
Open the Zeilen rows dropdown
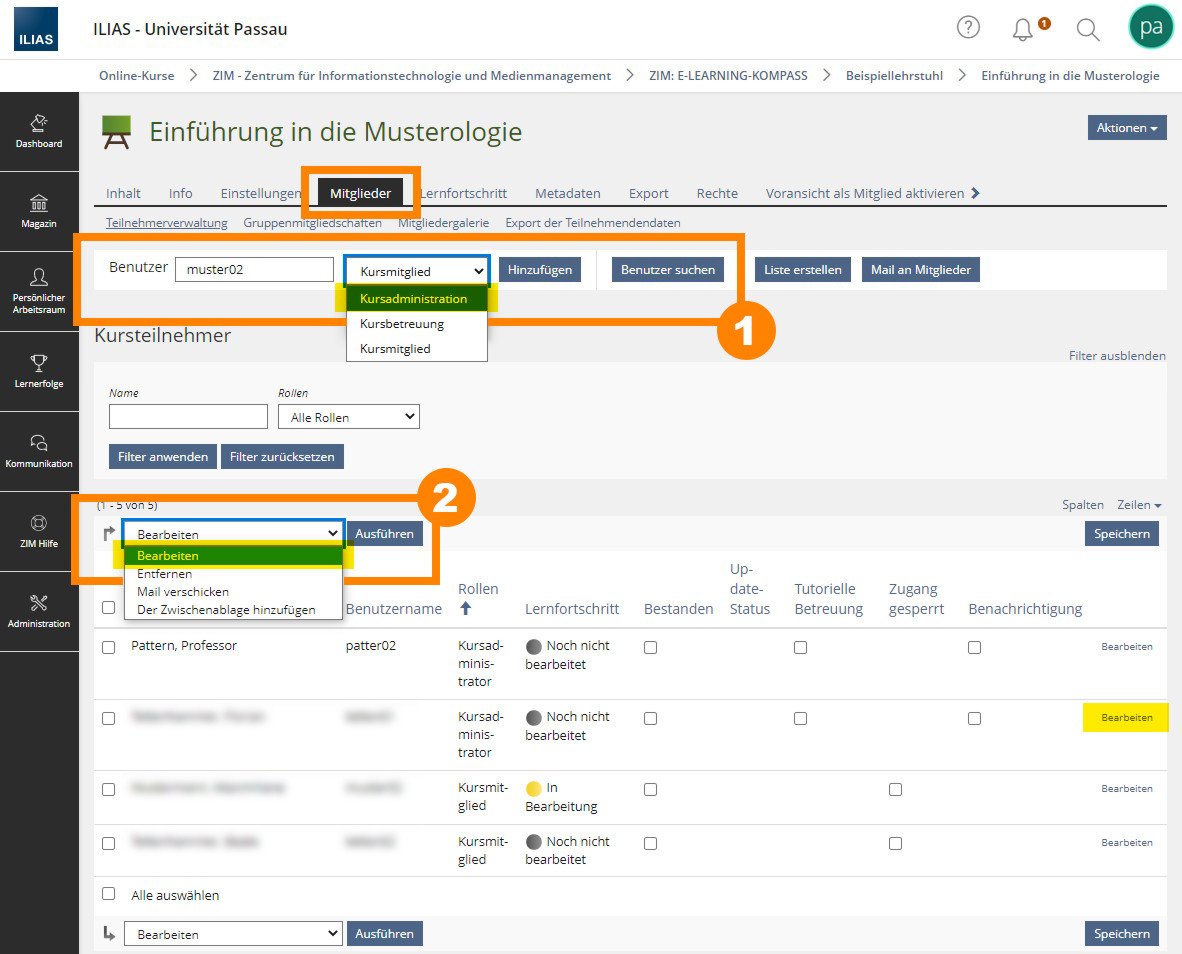tap(1139, 505)
